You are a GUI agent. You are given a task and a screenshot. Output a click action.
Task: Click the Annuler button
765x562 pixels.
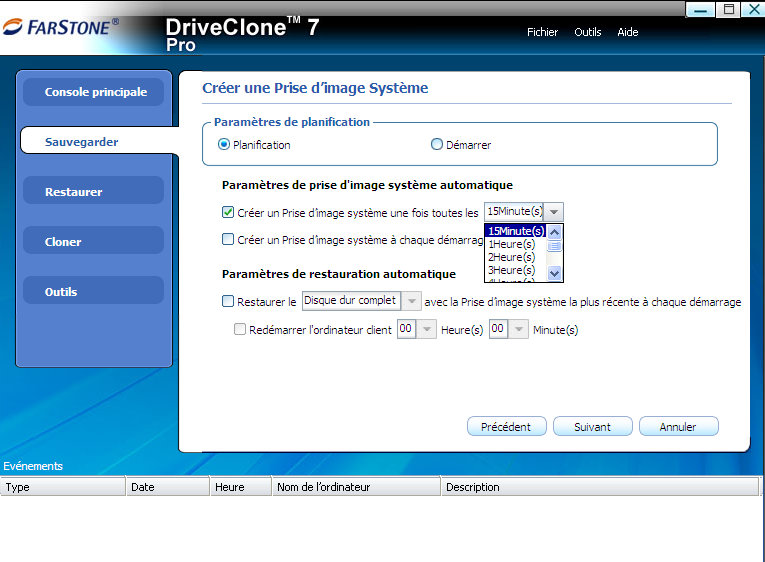(x=679, y=426)
